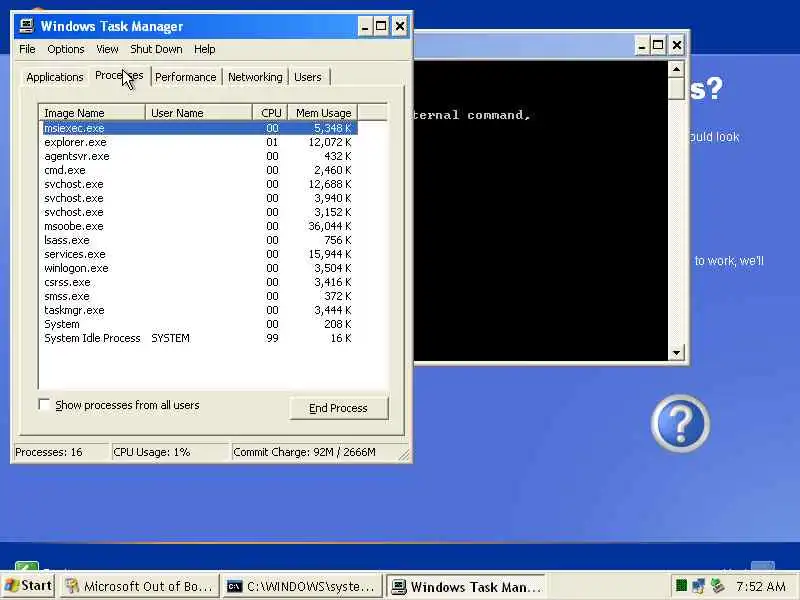Select the csrss.exe process
This screenshot has width=800, height=600.
point(200,282)
